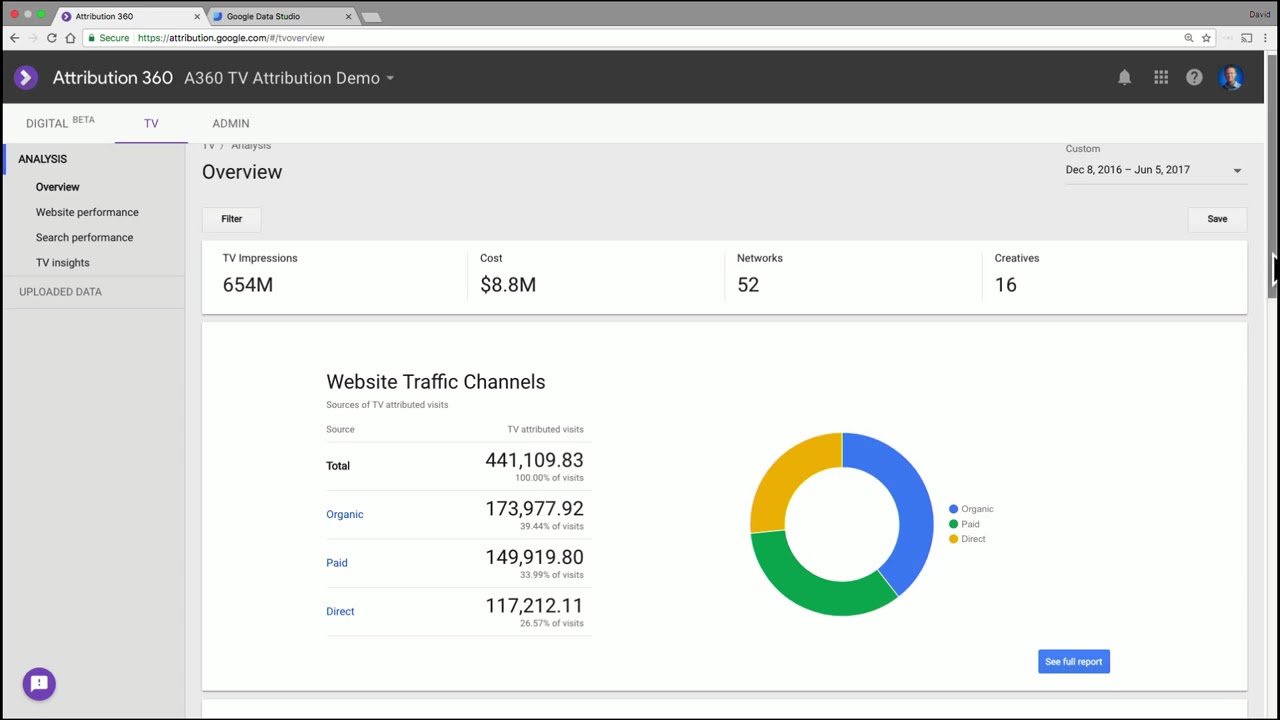The width and height of the screenshot is (1280, 720).
Task: Click the TV breadcrumb link
Action: pos(208,146)
